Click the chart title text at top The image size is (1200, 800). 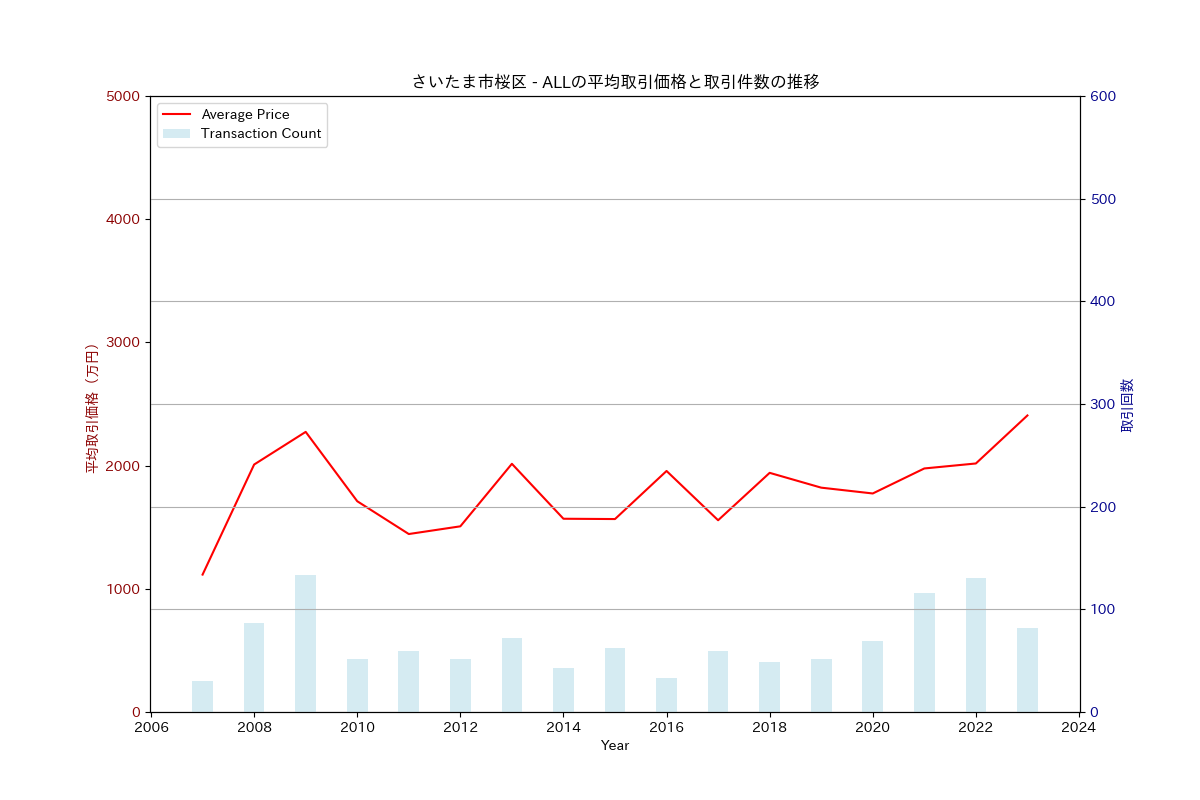coord(615,82)
